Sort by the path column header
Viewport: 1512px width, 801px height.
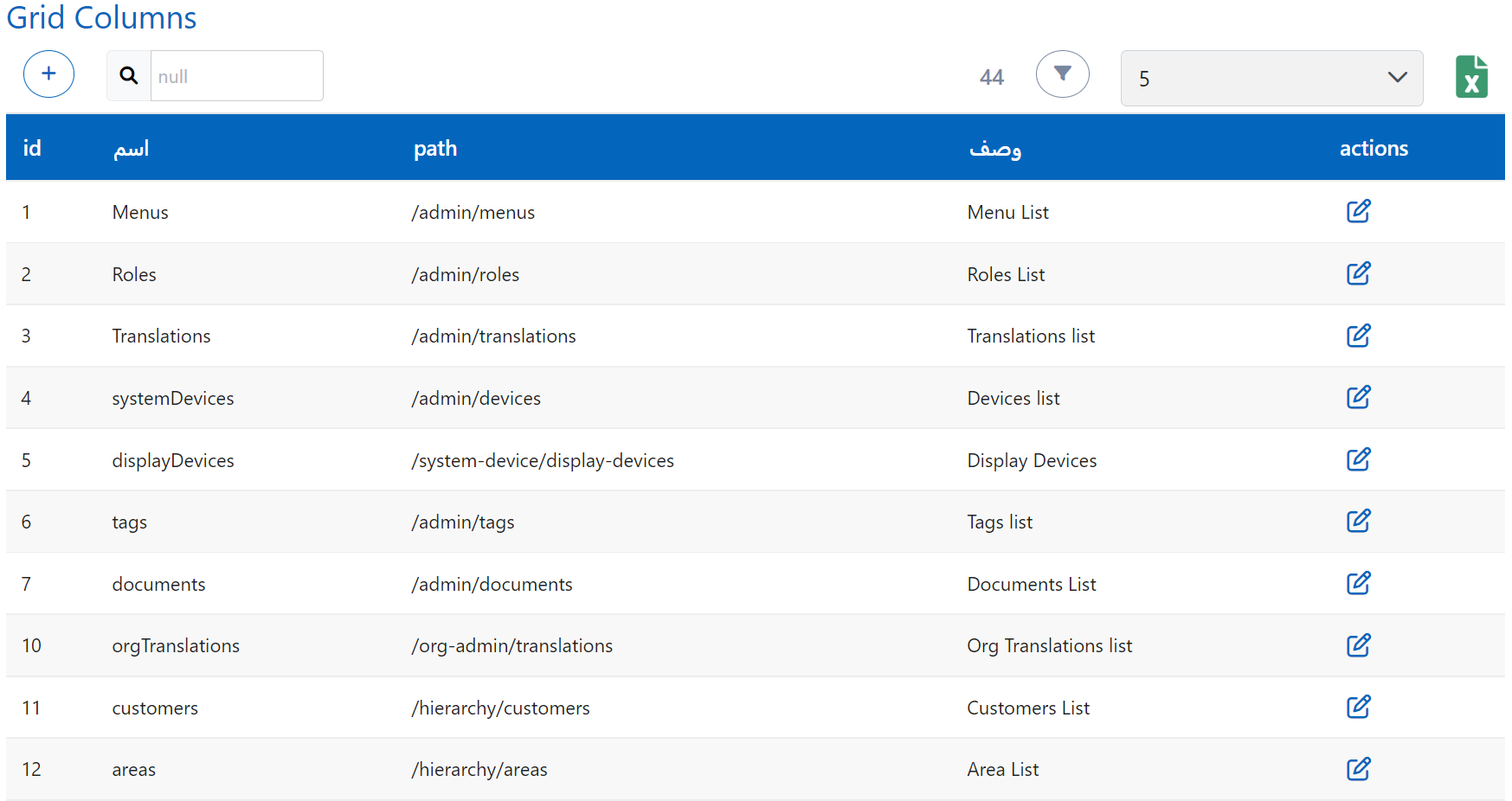tap(434, 148)
